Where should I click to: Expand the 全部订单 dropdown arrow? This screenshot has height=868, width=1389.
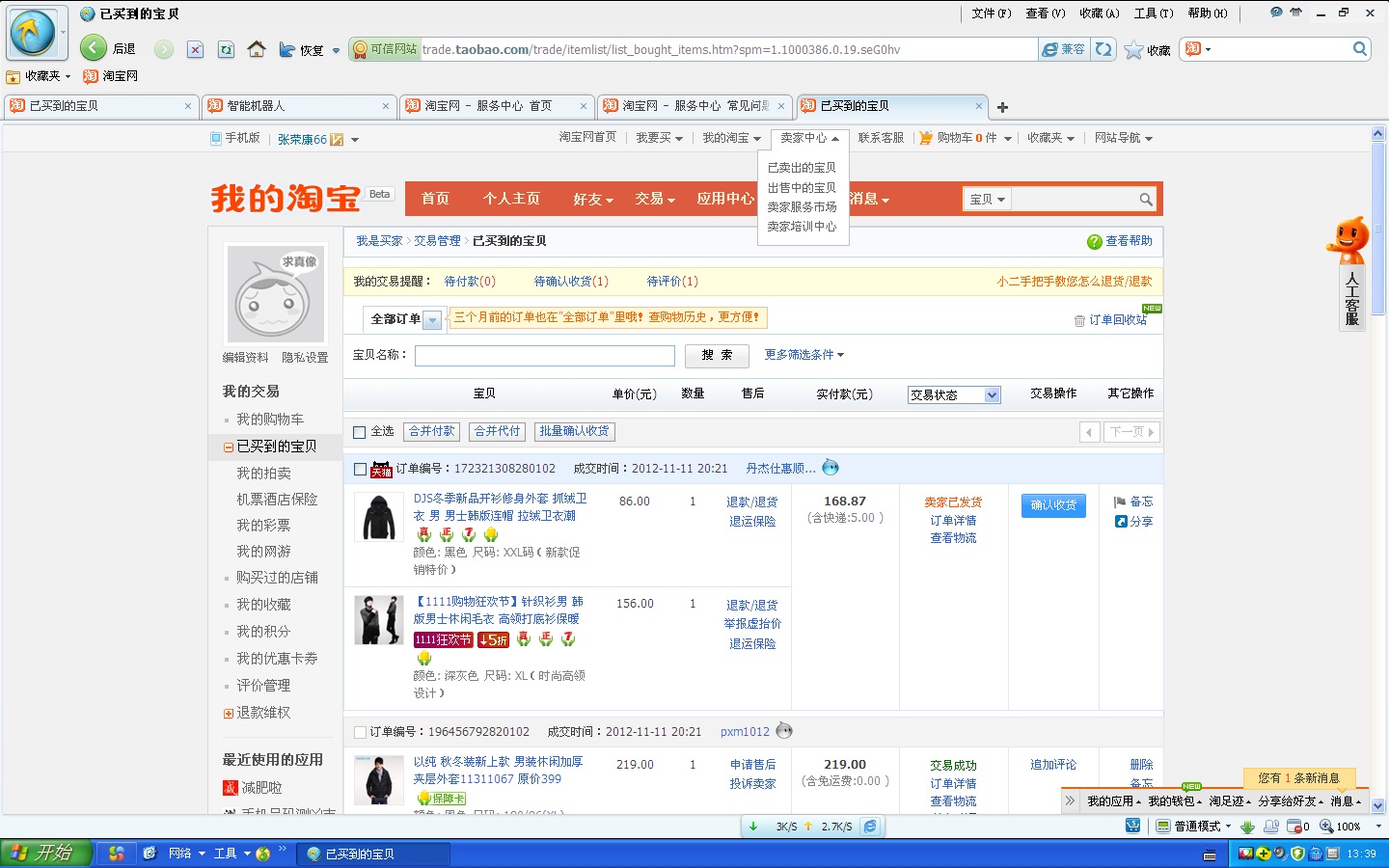[x=432, y=319]
